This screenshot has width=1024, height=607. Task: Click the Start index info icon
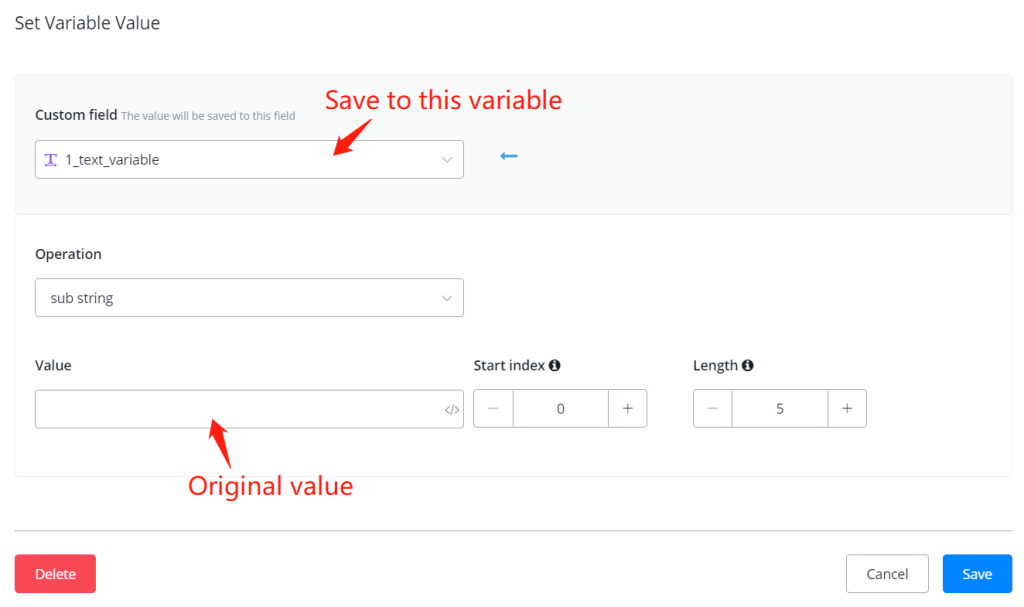click(555, 366)
